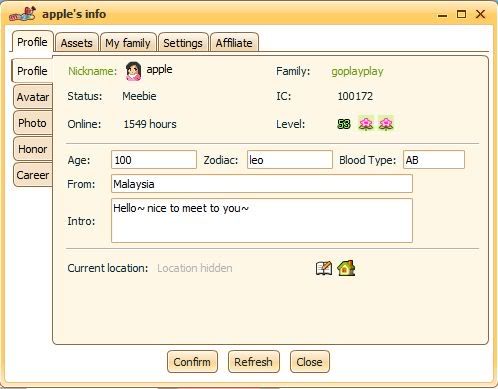Click the notebook edit icon near location
498x389 pixels.
tap(324, 268)
